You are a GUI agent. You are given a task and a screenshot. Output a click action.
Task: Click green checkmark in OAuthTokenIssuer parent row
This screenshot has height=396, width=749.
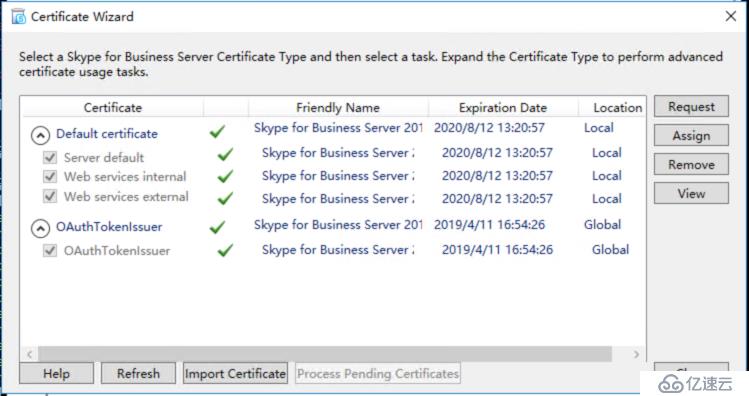coord(217,227)
